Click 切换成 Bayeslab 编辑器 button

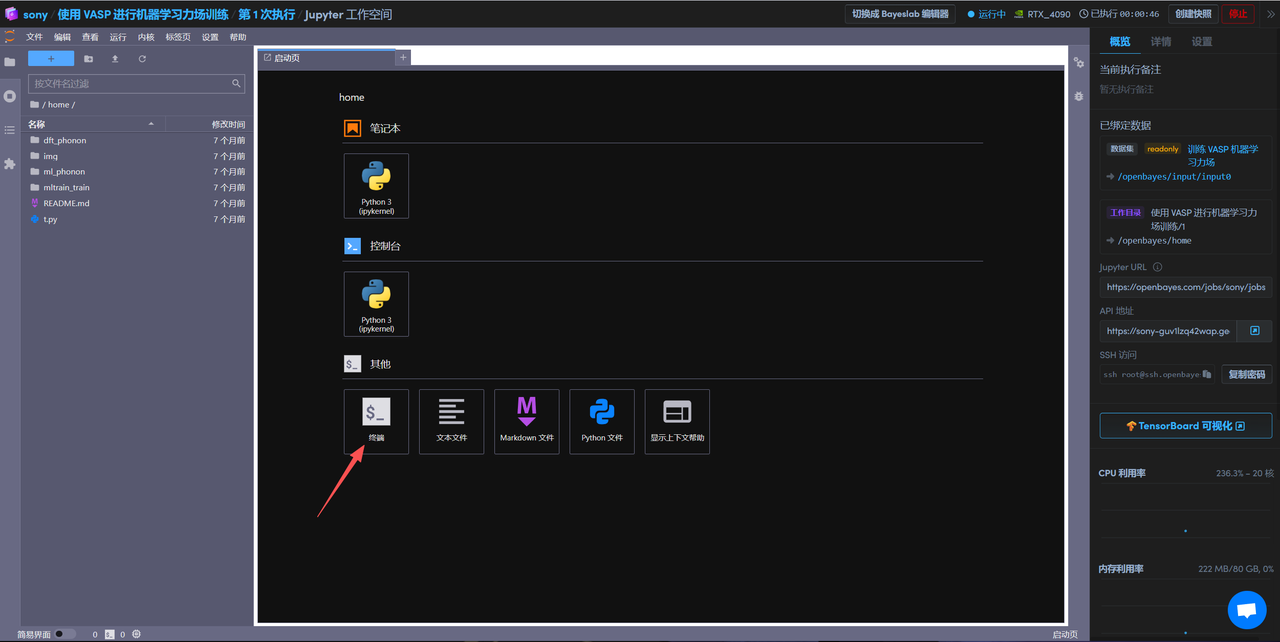pos(900,14)
